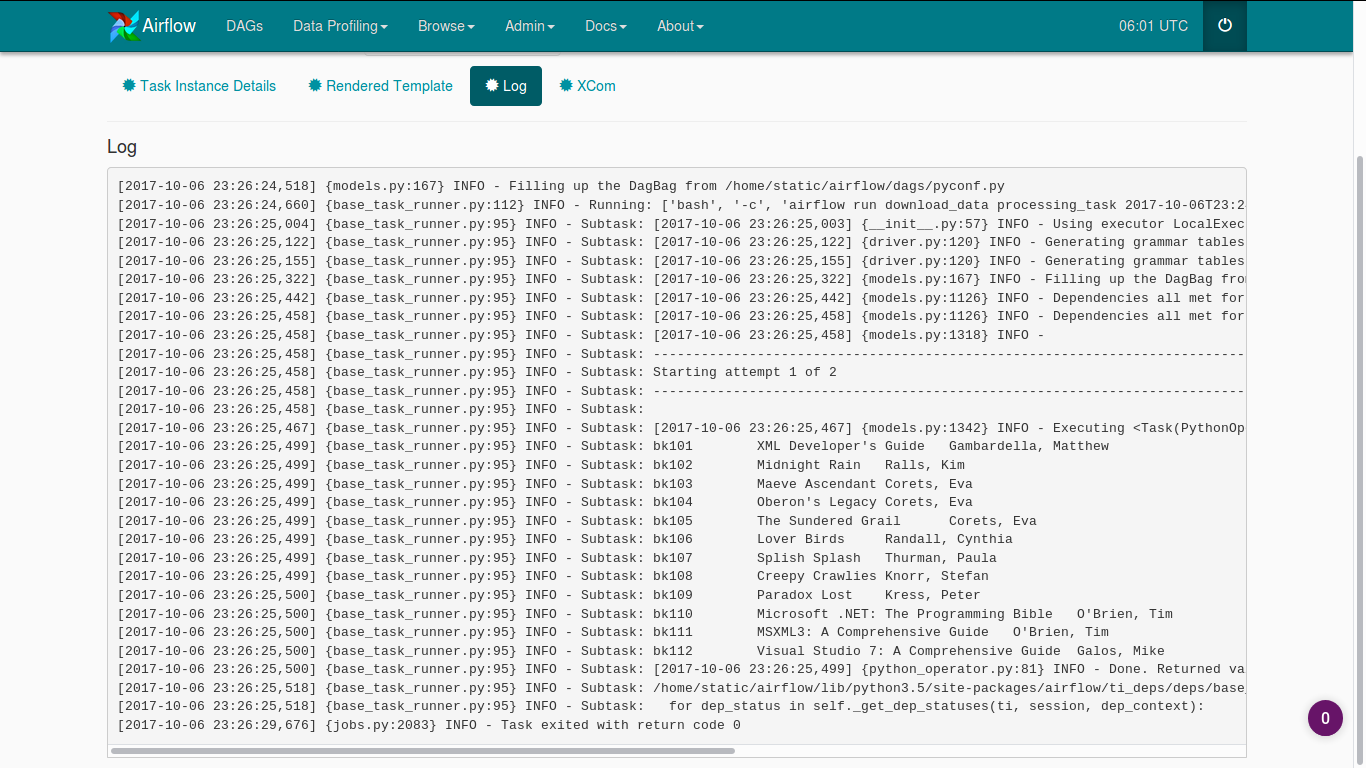Click the Airflow pinwheel logo
The width and height of the screenshot is (1366, 768).
(124, 26)
